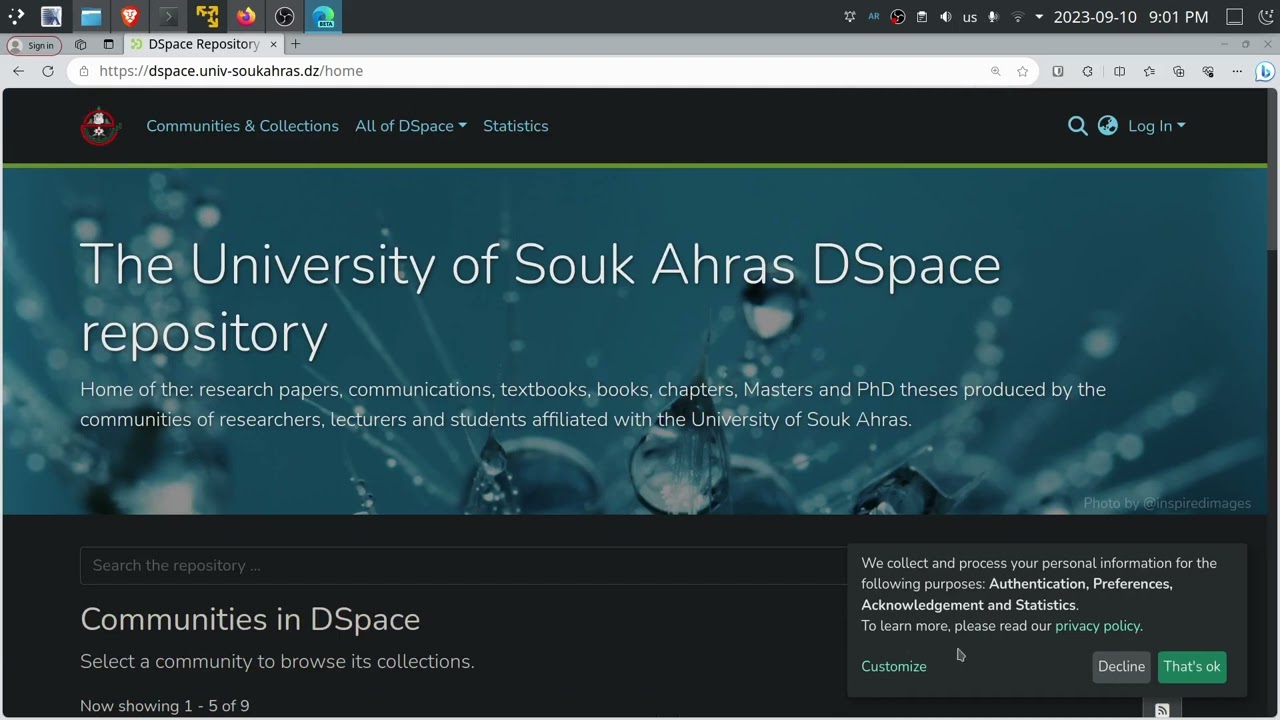The image size is (1280, 720).
Task: Open Communities & Collections menu item
Action: coord(242,126)
